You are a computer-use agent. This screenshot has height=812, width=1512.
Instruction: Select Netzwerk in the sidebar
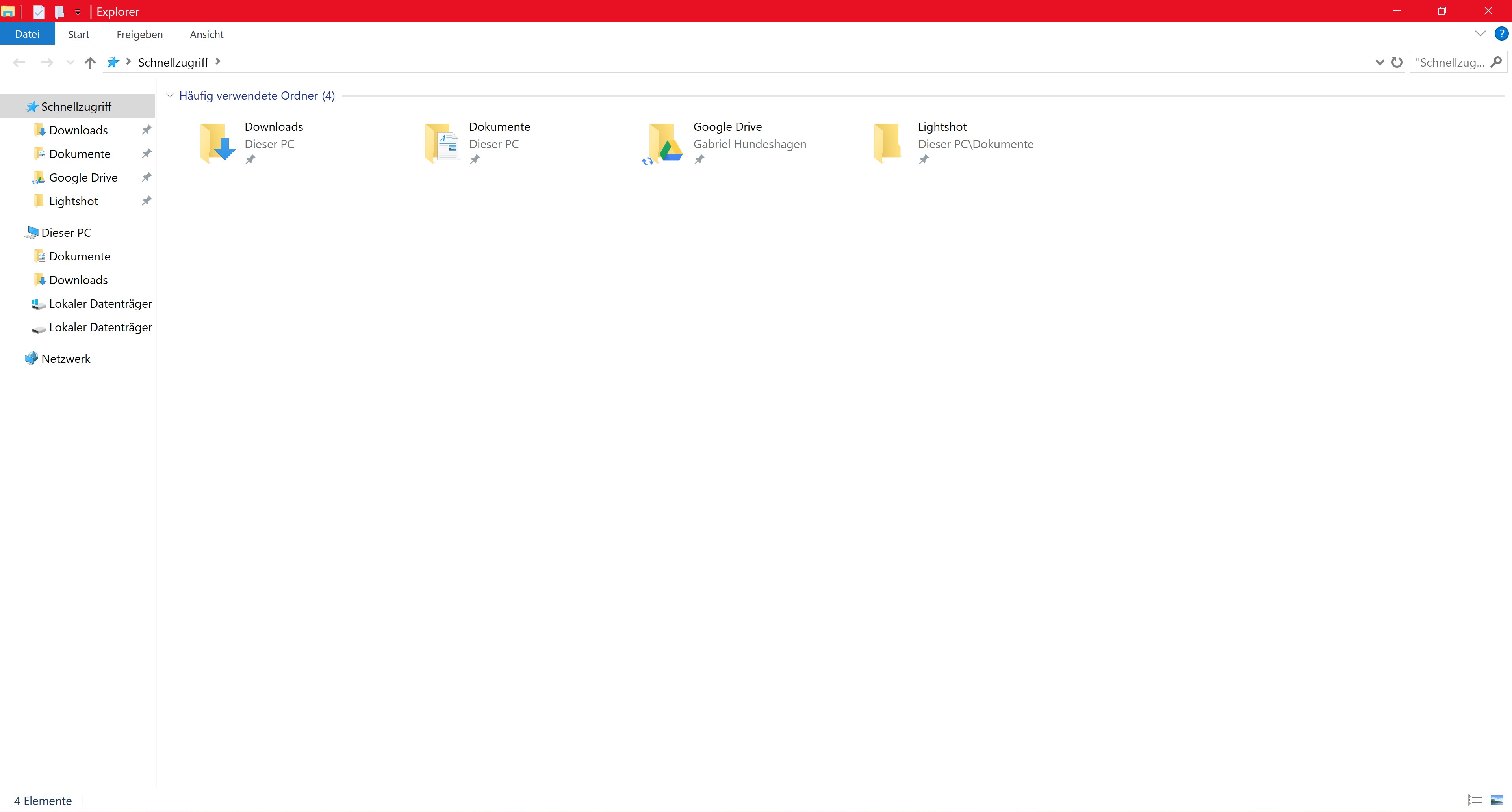pos(65,359)
